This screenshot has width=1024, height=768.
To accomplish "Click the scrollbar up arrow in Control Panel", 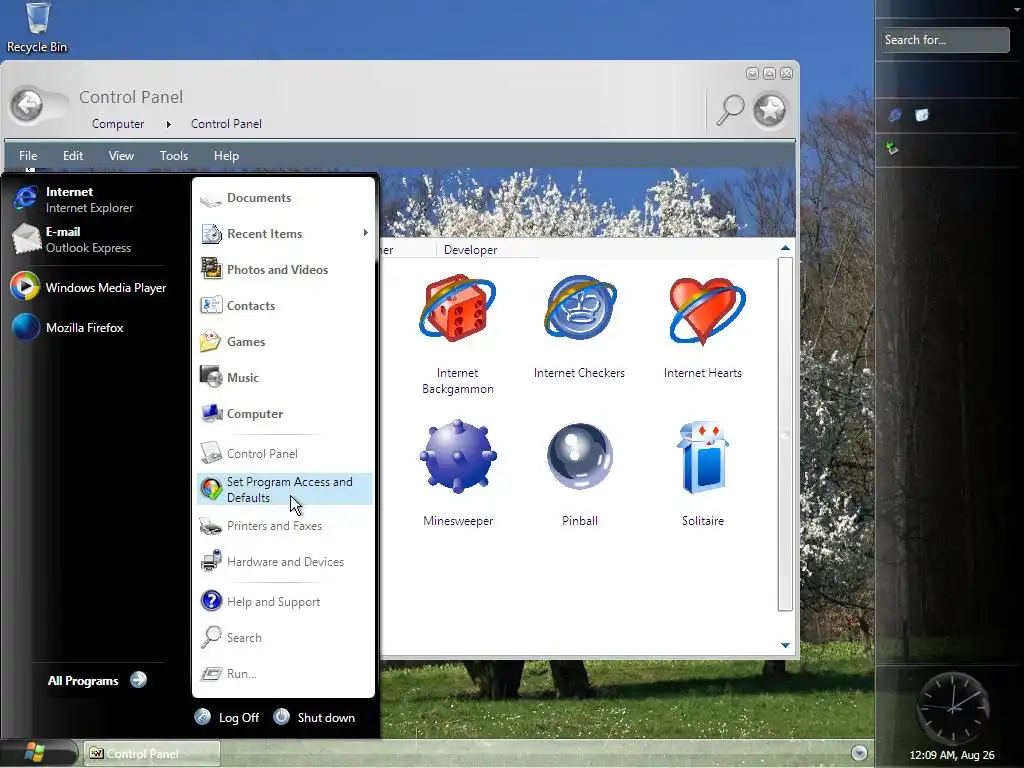I will 785,248.
